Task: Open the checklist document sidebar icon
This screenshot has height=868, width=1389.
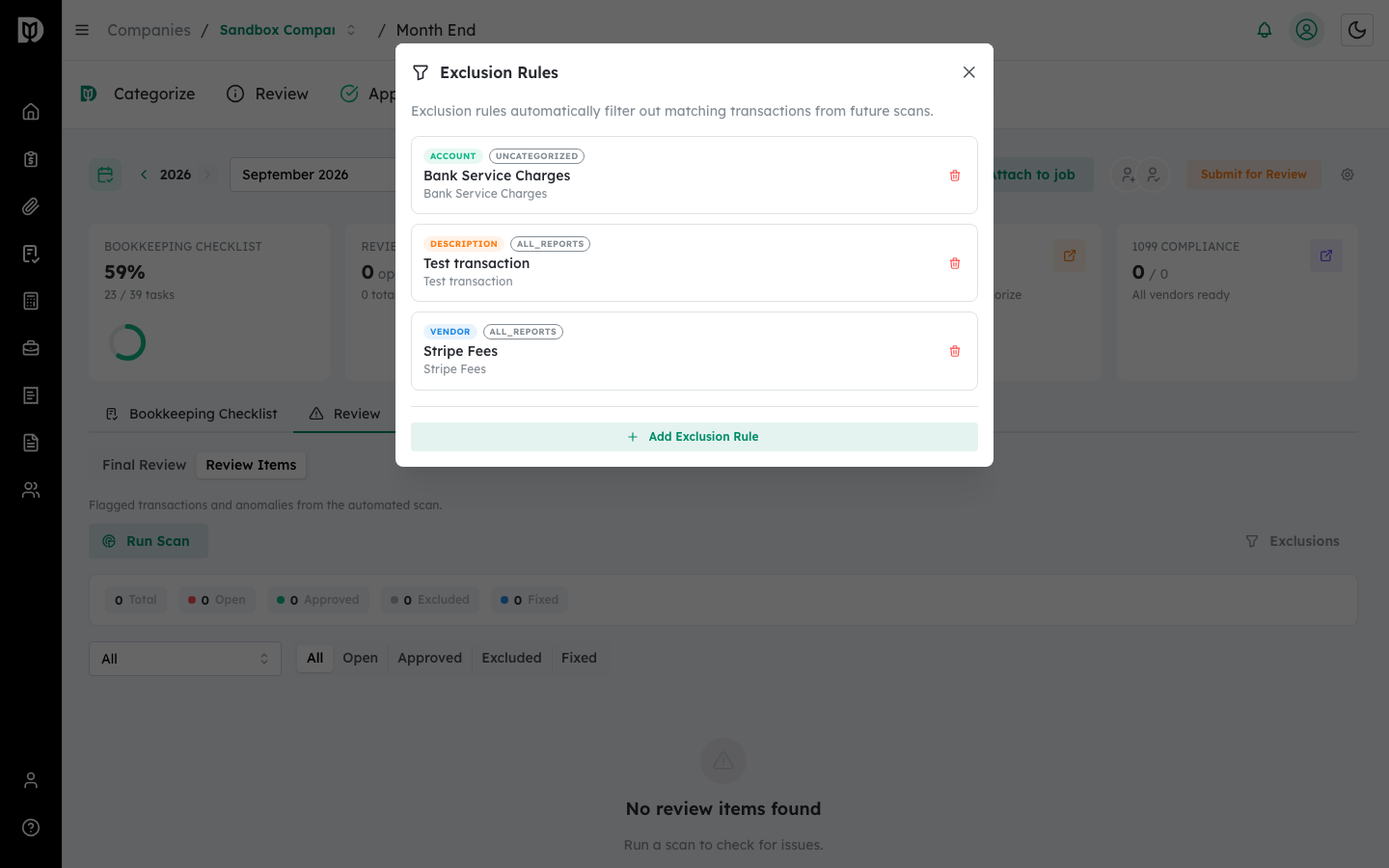Action: click(31, 254)
